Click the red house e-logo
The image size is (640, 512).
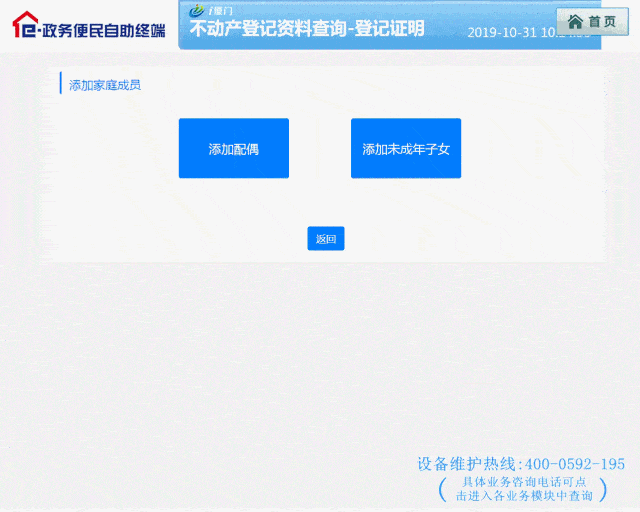point(24,24)
